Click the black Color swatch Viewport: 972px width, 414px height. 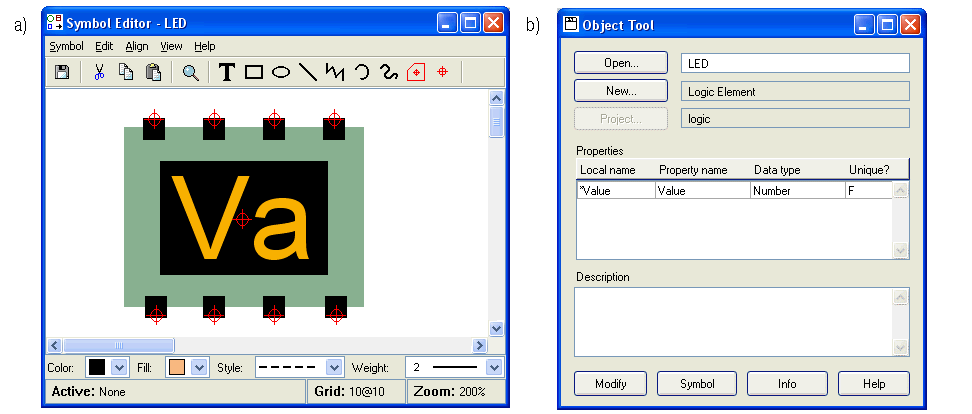tap(98, 368)
